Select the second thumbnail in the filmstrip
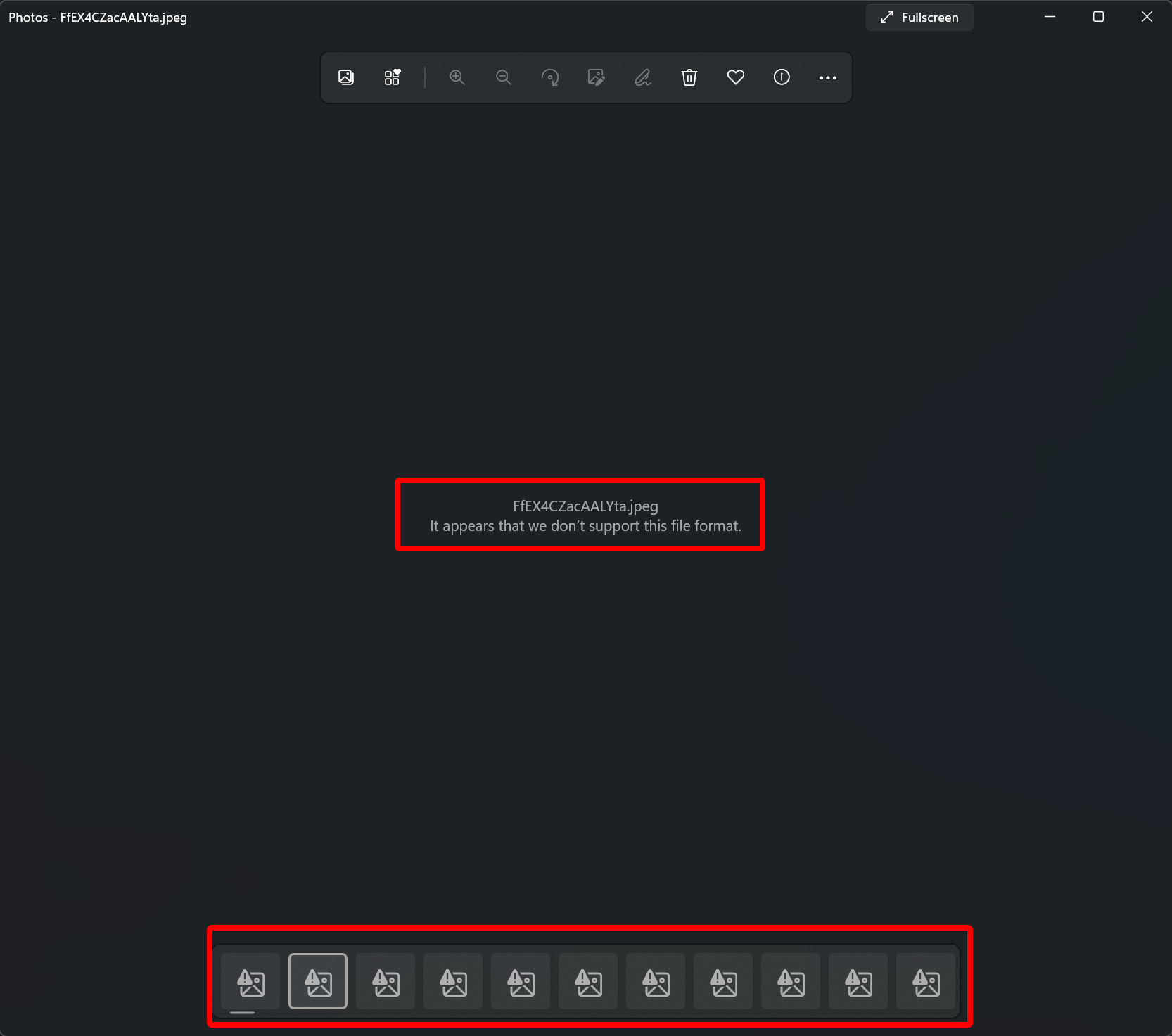Image resolution: width=1172 pixels, height=1036 pixels. pos(318,981)
